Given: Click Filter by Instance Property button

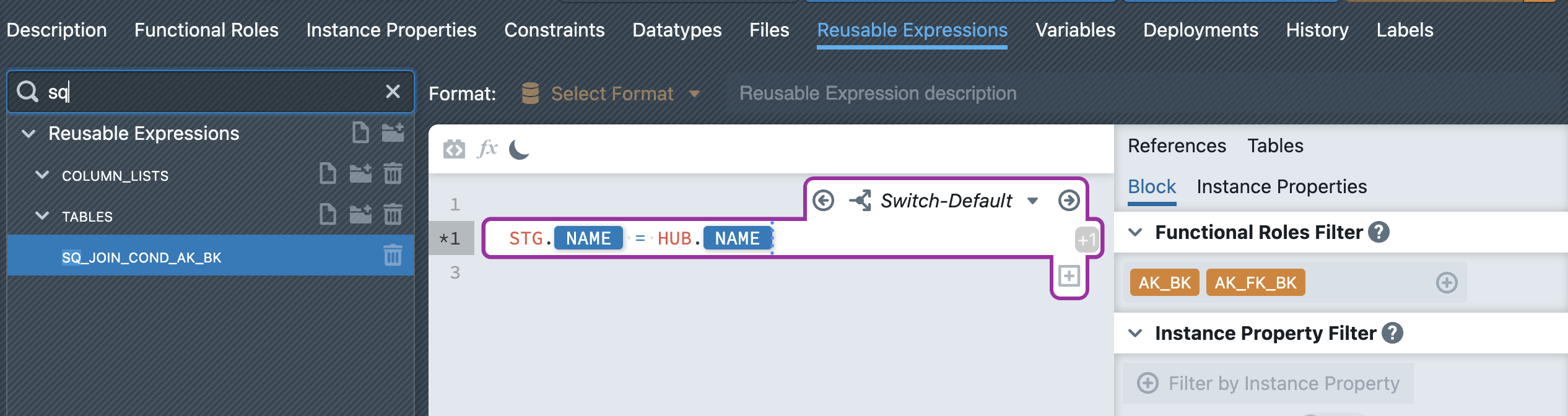Looking at the screenshot, I should click(x=1268, y=383).
